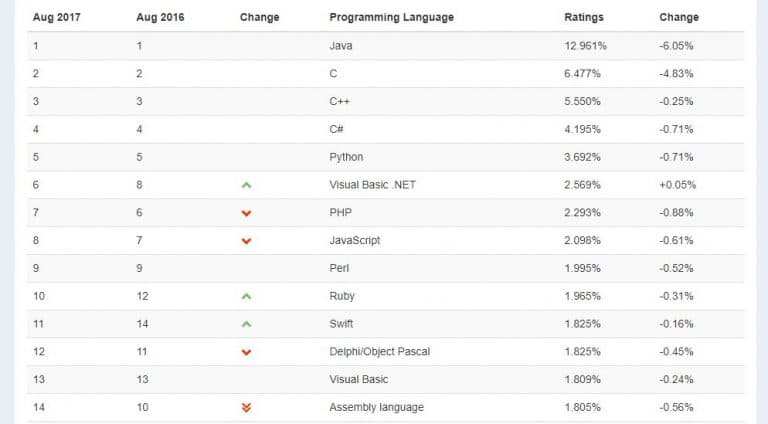The image size is (768, 424).
Task: Select the Programming Language column header
Action: point(391,18)
